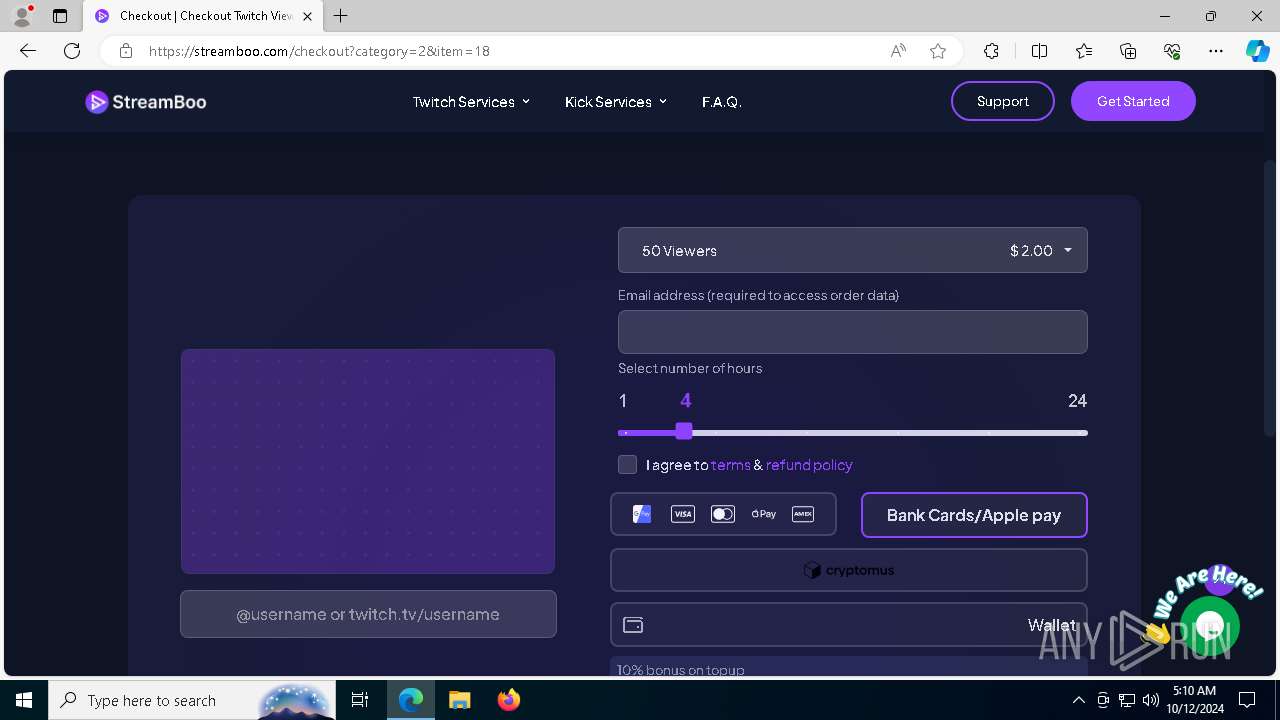Close the Checkout tab
This screenshot has width=1280, height=720.
click(307, 16)
